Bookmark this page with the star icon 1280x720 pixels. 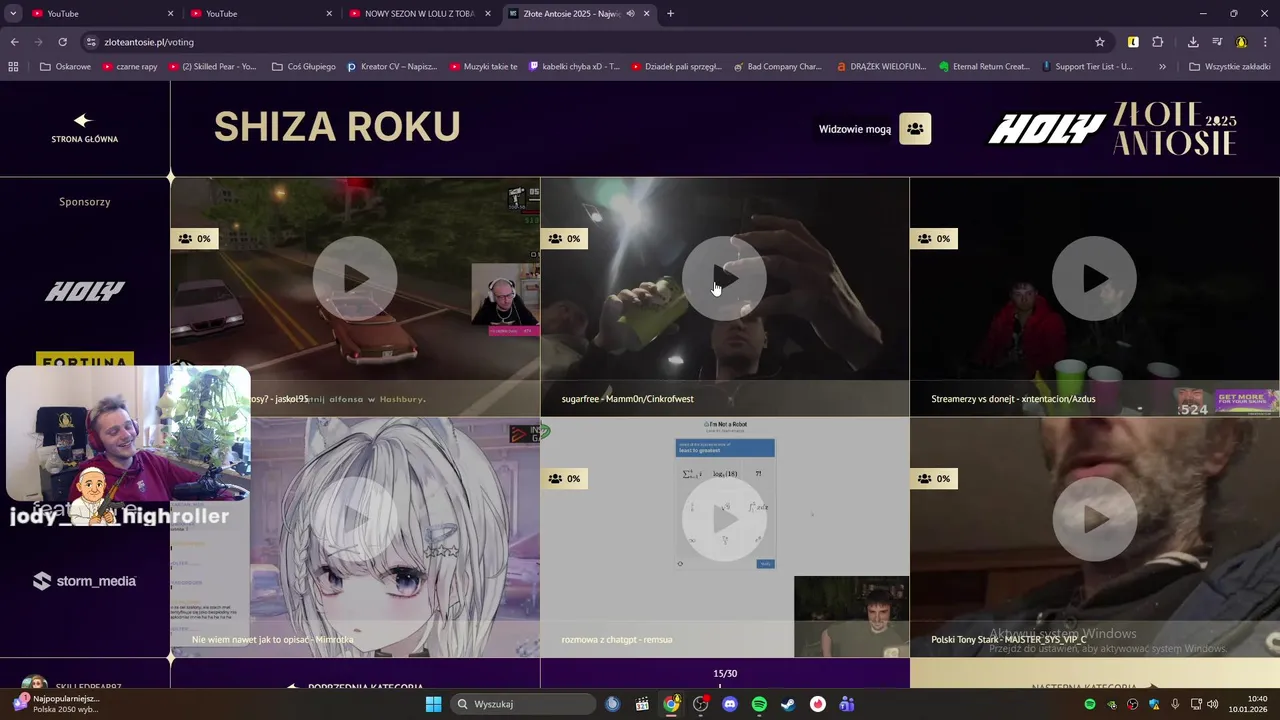[1100, 42]
